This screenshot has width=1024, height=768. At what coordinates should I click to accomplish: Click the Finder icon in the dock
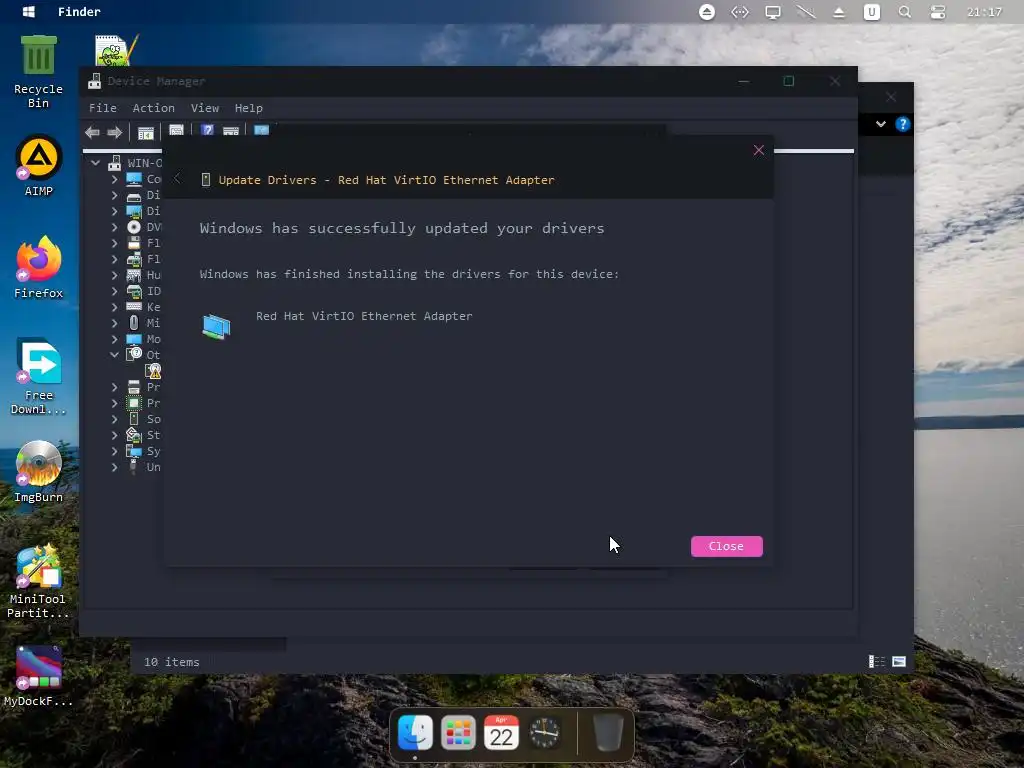point(415,732)
